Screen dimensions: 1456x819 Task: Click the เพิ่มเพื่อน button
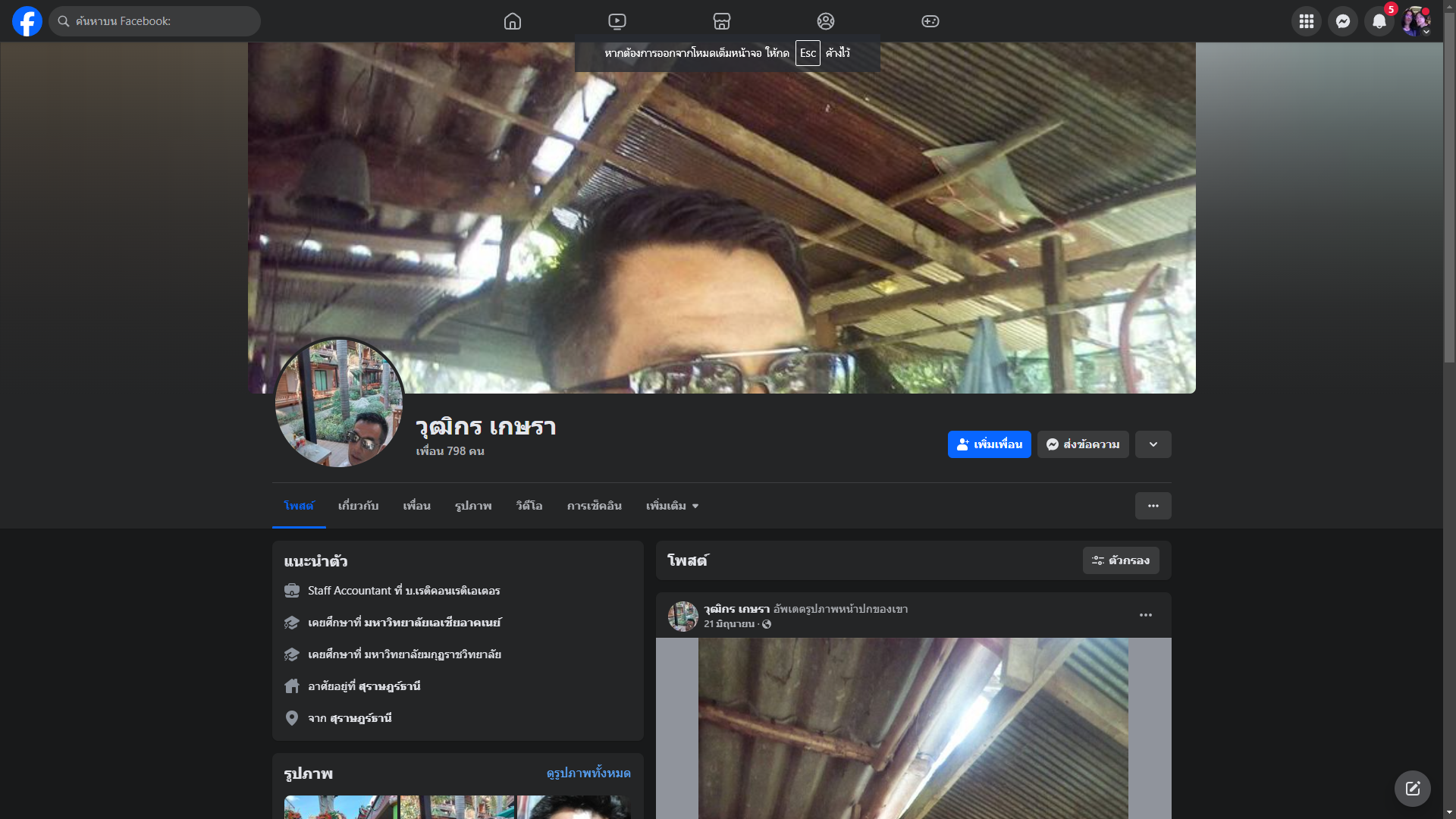click(989, 444)
